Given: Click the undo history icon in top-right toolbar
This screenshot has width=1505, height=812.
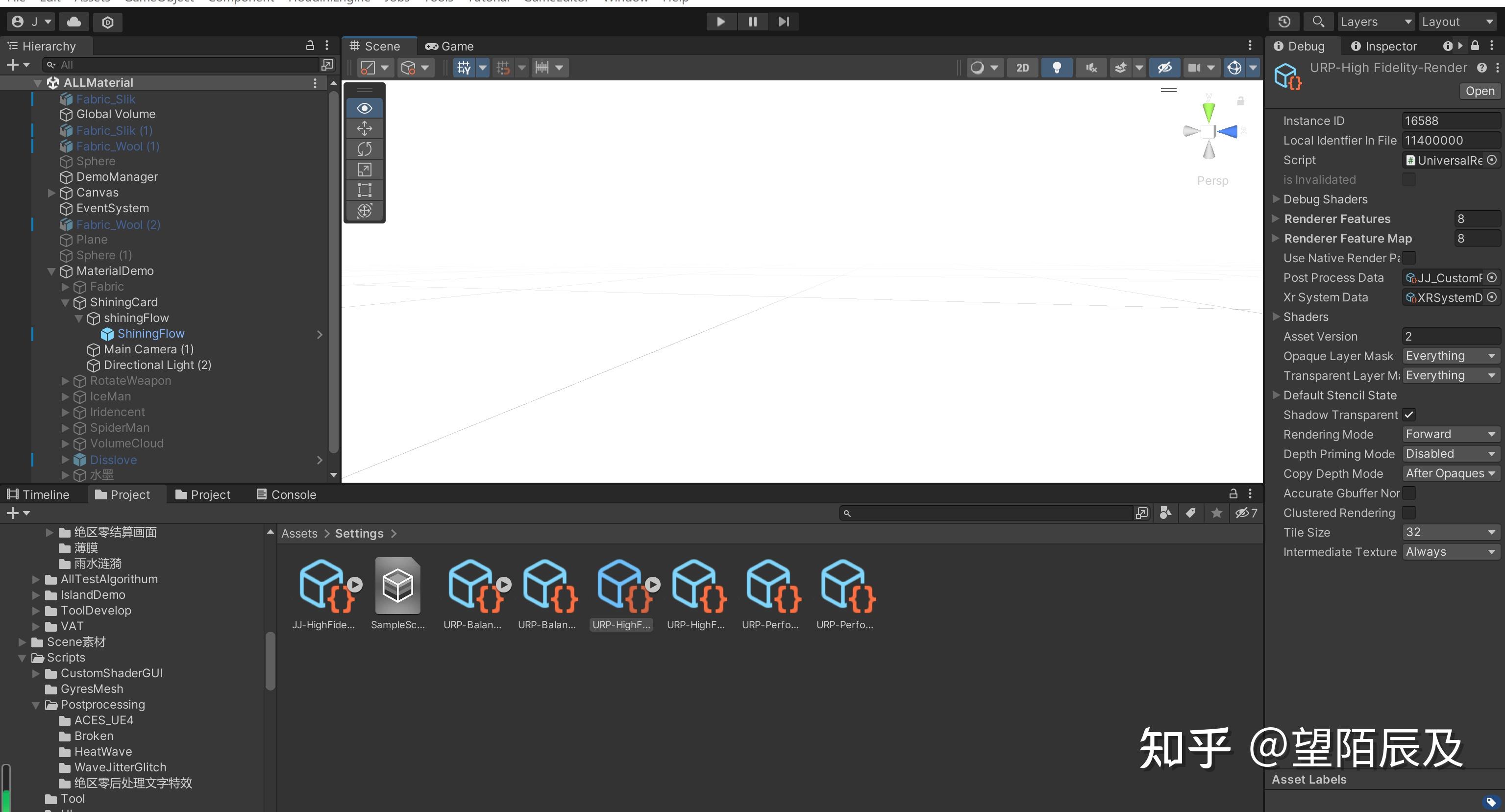Looking at the screenshot, I should [x=1284, y=21].
